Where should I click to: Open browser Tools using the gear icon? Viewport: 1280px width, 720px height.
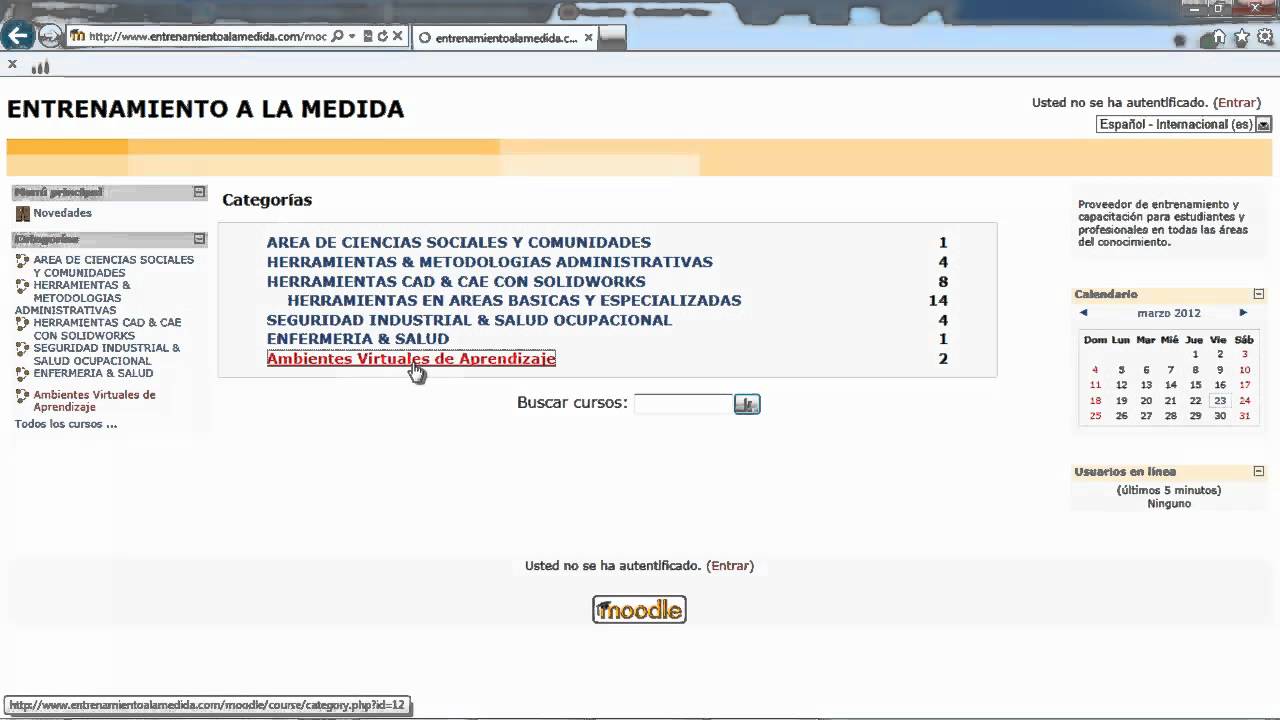tap(1265, 38)
